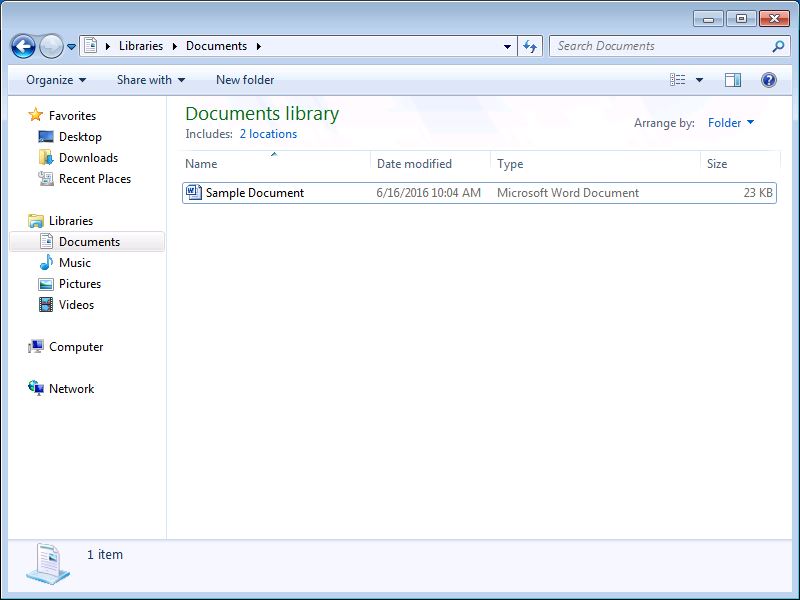The width and height of the screenshot is (800, 600).
Task: Click the library icon in the address bar
Action: [x=91, y=46]
